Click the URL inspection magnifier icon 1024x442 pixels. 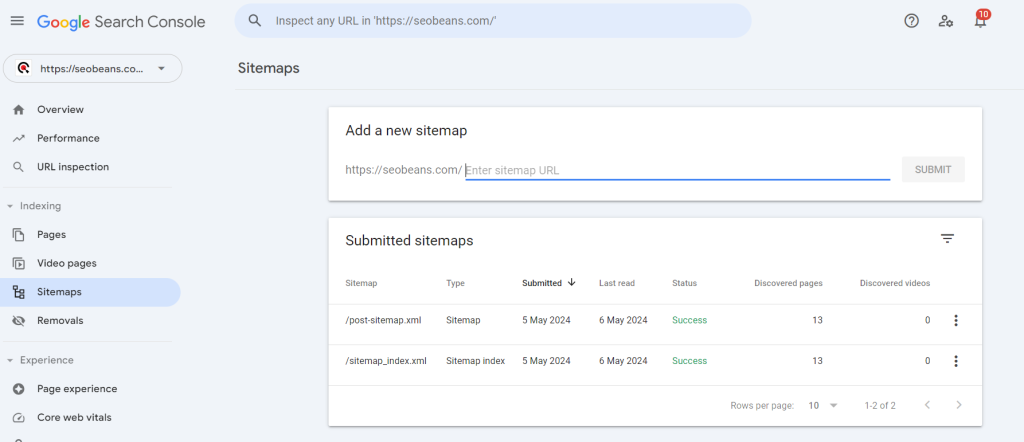click(19, 167)
